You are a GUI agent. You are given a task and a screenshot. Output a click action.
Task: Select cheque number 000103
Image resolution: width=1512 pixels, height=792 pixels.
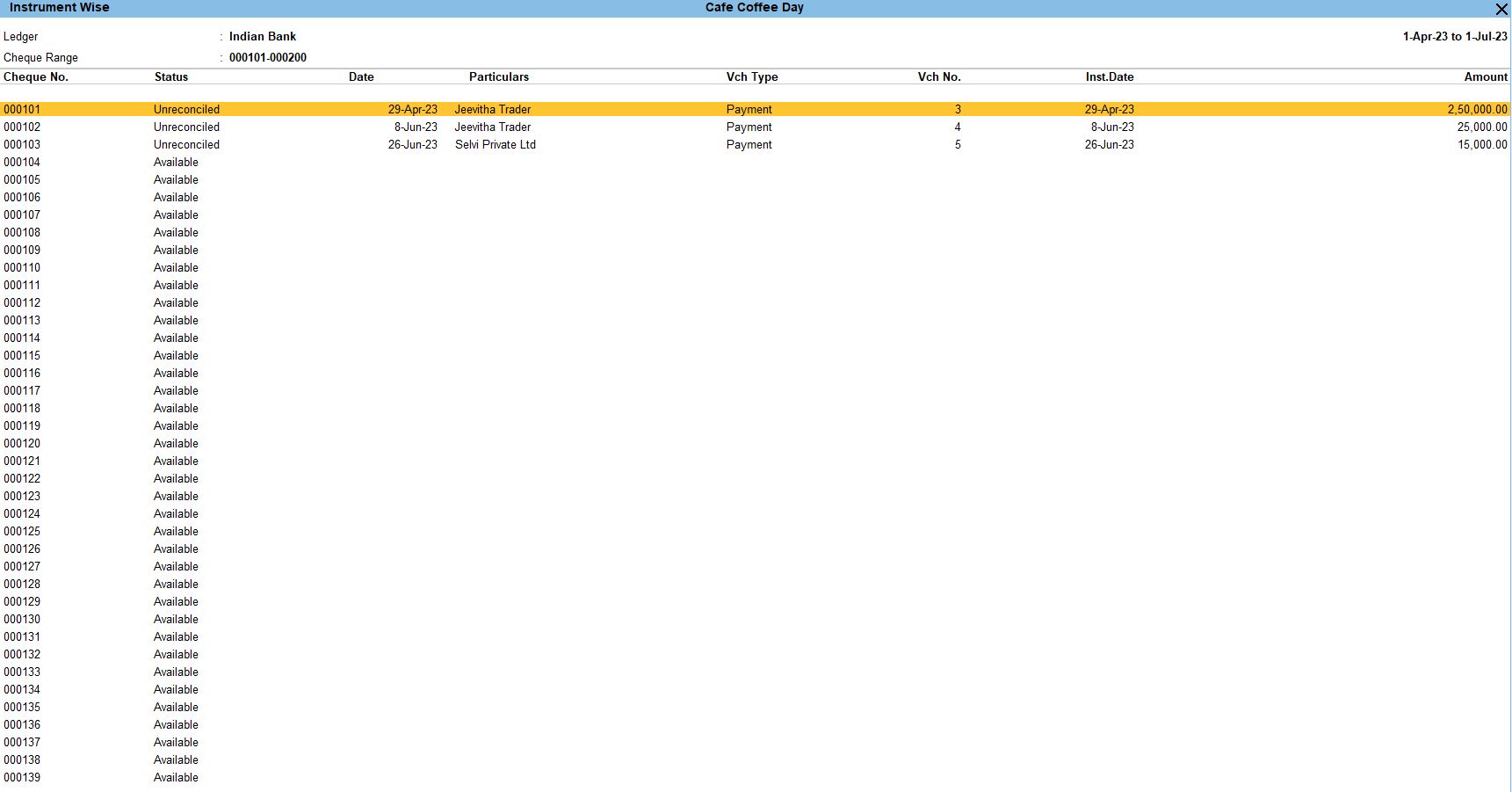22,144
